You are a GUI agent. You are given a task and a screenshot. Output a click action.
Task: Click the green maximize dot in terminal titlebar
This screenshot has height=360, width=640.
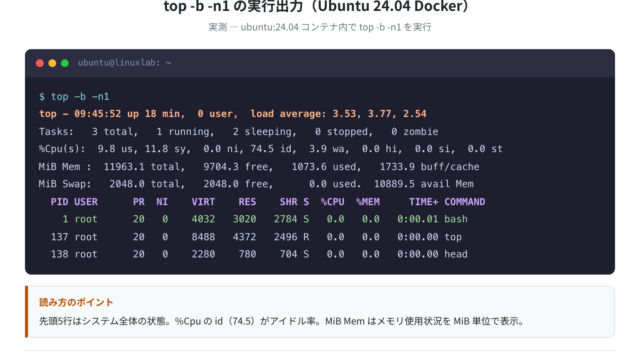click(64, 63)
